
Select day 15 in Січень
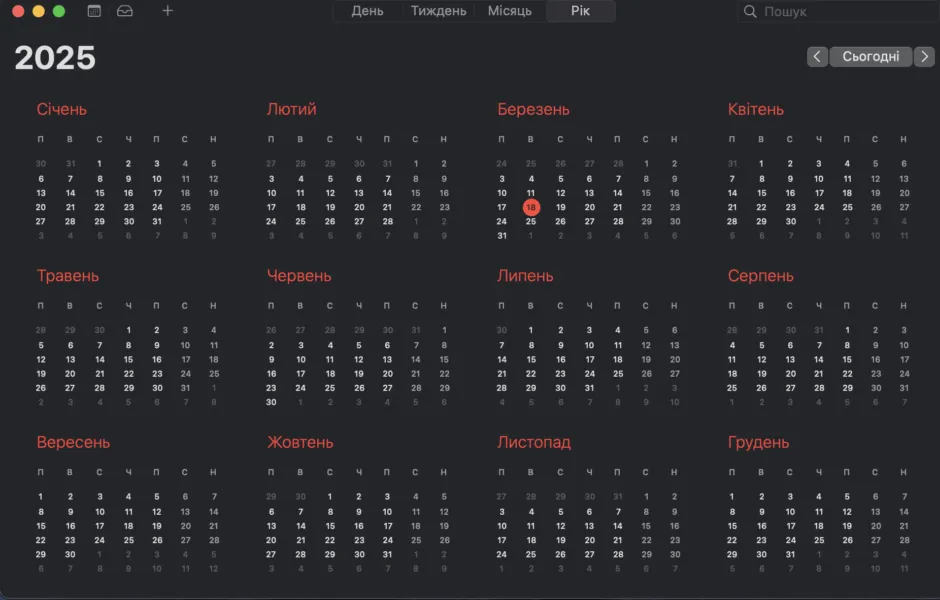point(100,193)
